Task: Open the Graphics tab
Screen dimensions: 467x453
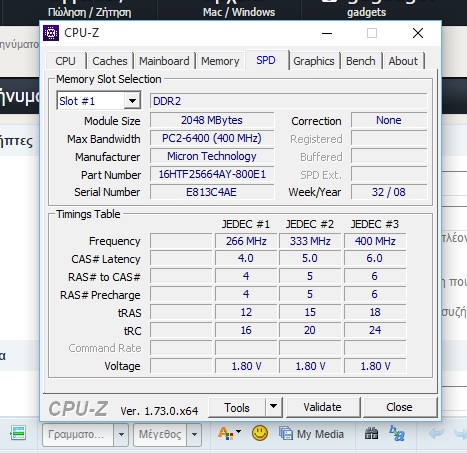Action: pos(314,61)
